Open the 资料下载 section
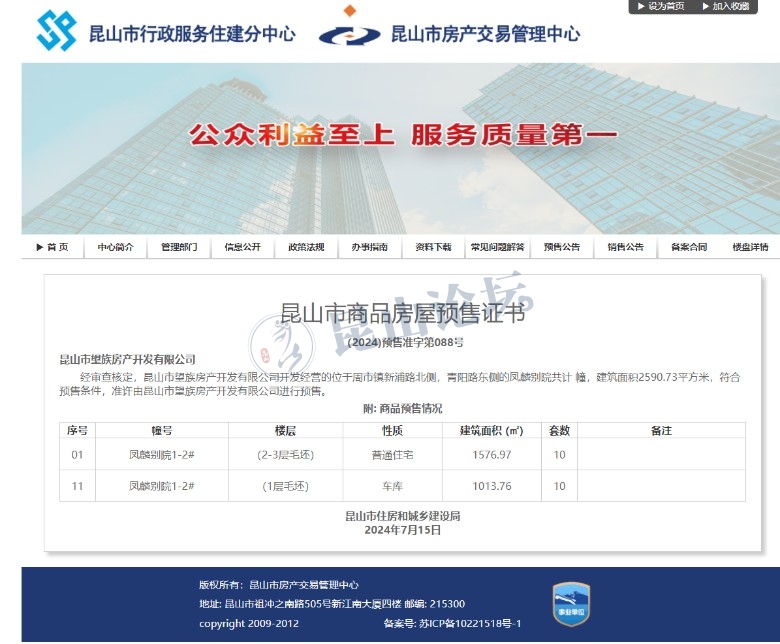This screenshot has width=780, height=644. click(x=433, y=247)
